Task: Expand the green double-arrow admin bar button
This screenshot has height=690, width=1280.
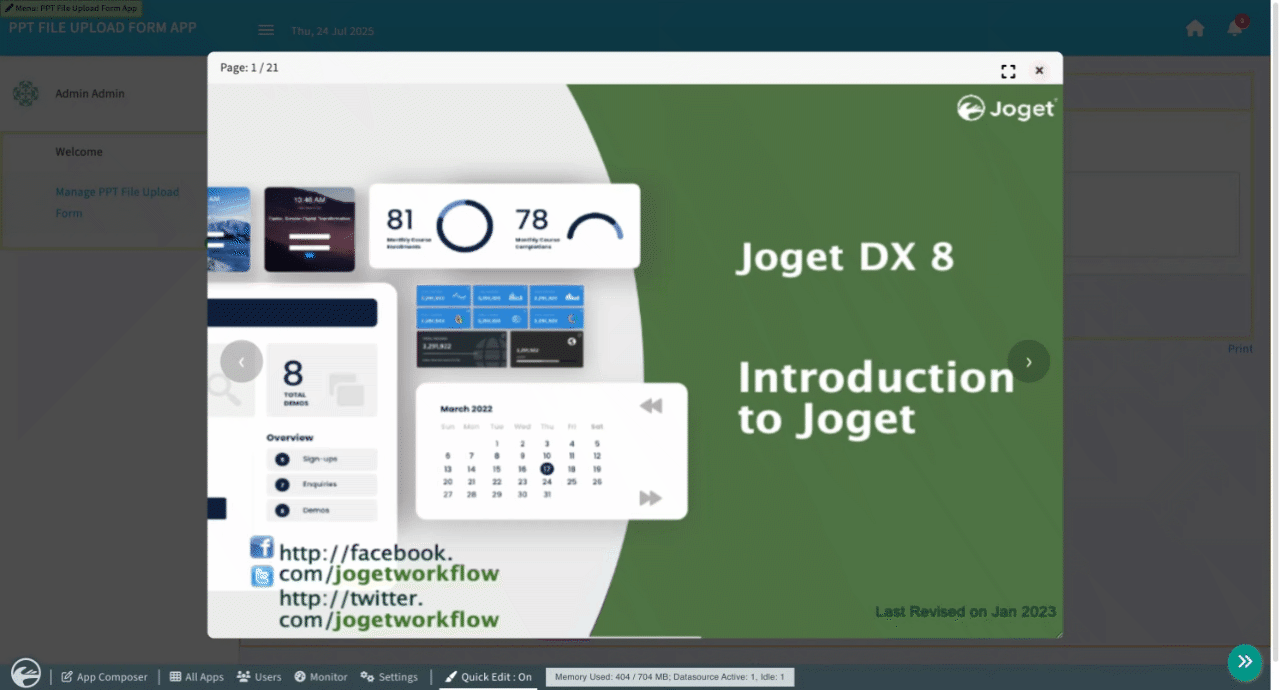Action: pos(1245,661)
